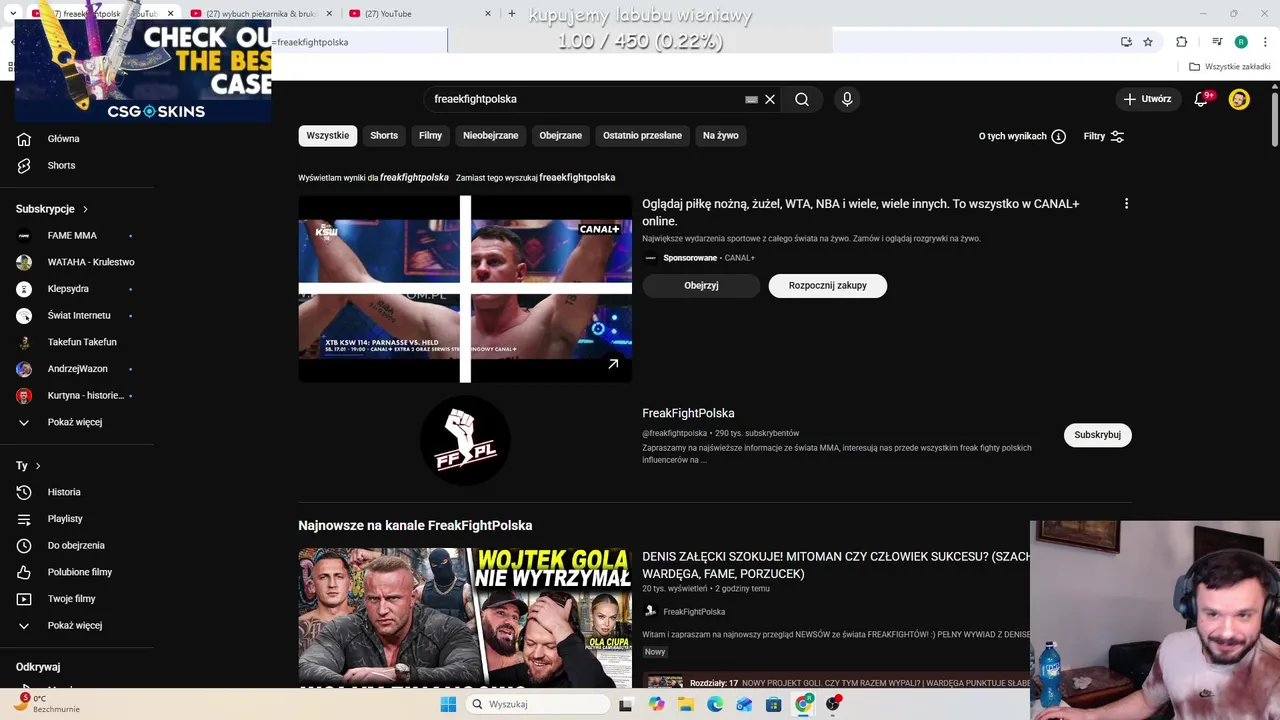Open 'Do obejrzenia' watch later icon

click(24, 545)
